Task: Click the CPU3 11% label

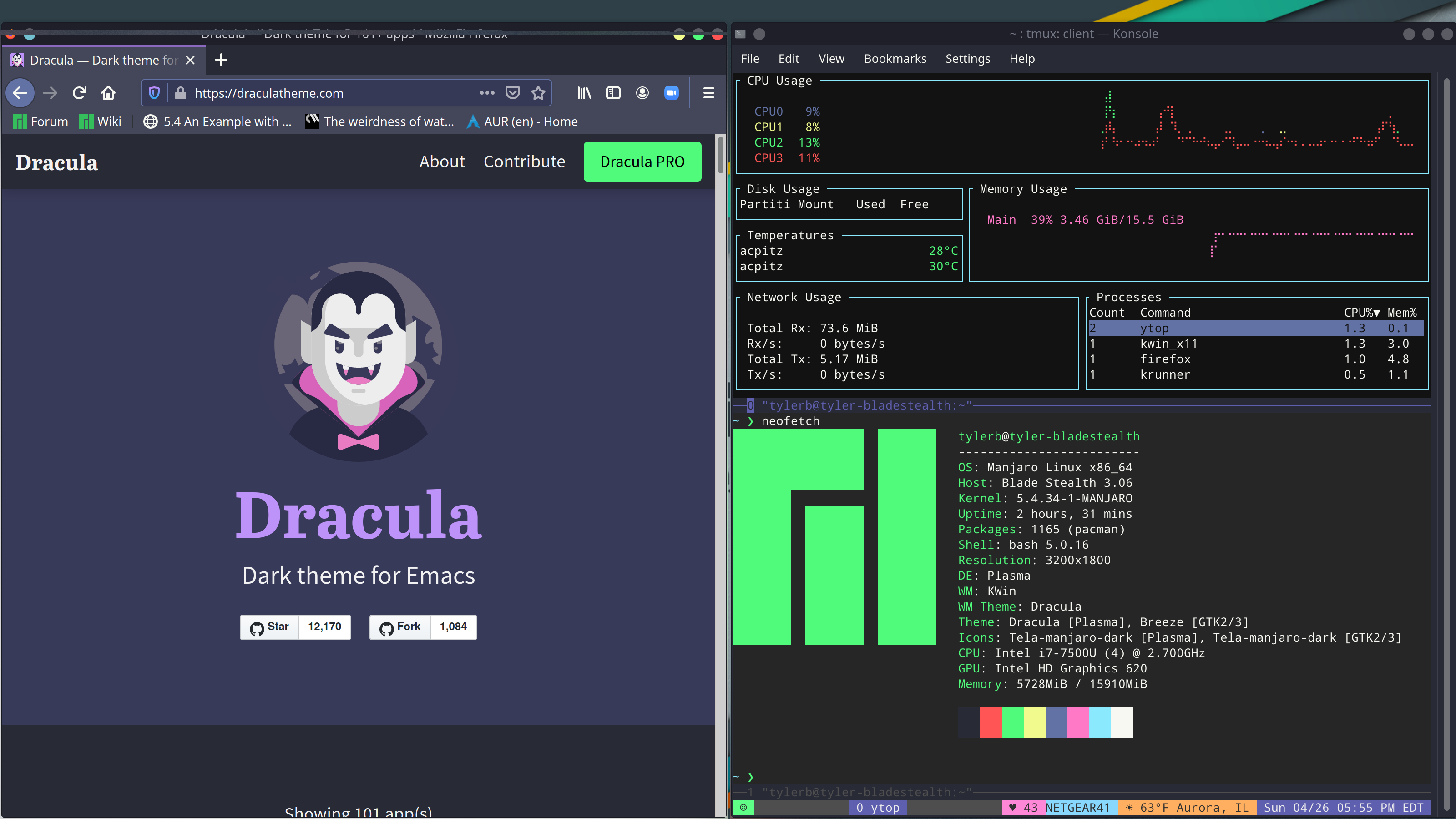Action: pos(787,158)
